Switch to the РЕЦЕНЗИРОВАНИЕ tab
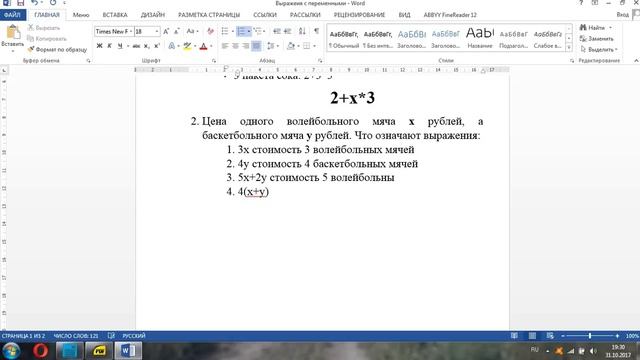Viewport: 640px width, 360px height. pyautogui.click(x=359, y=15)
